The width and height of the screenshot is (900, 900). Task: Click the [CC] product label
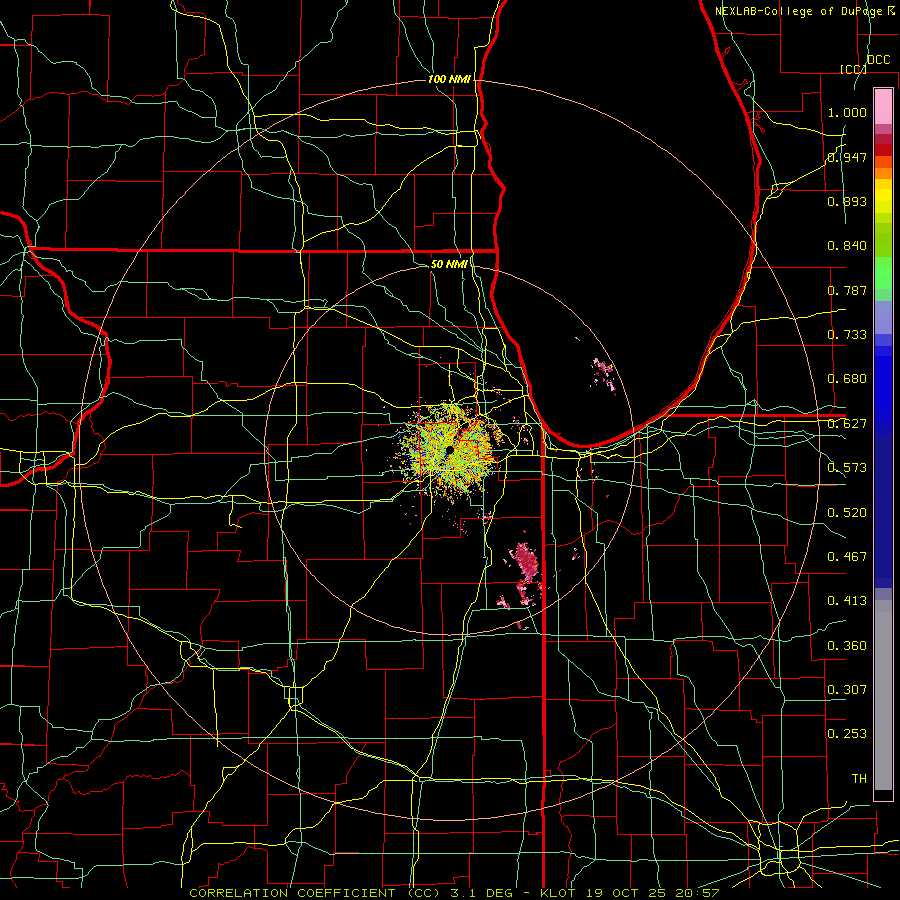coord(853,69)
